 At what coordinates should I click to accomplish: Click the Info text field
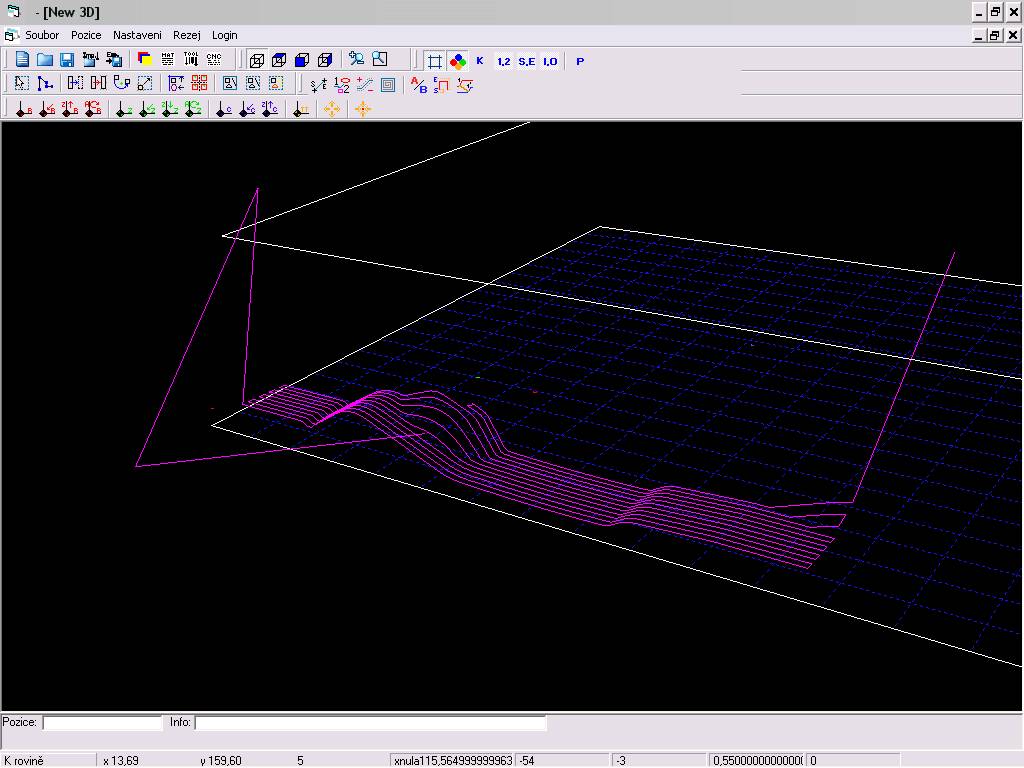370,722
